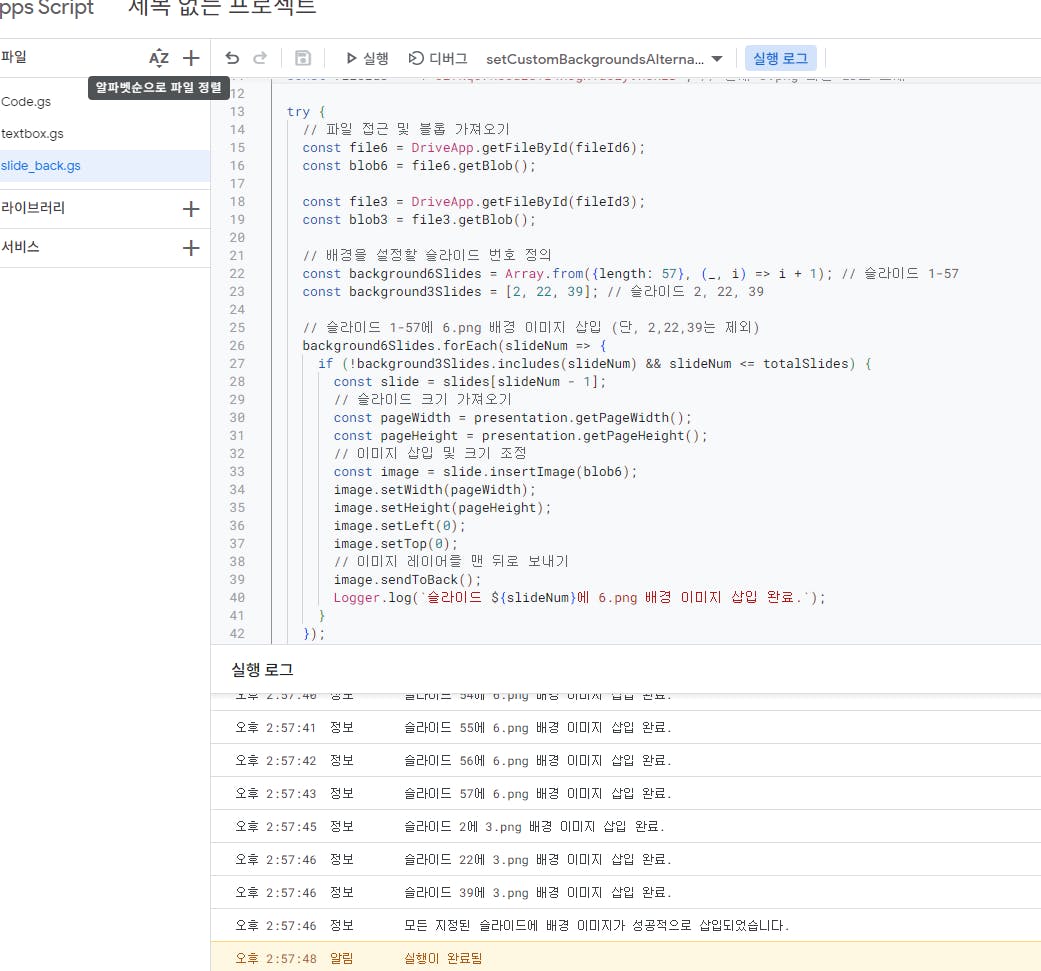The height and width of the screenshot is (971, 1041).
Task: Click the 라이브러리 section label
Action: [33, 208]
